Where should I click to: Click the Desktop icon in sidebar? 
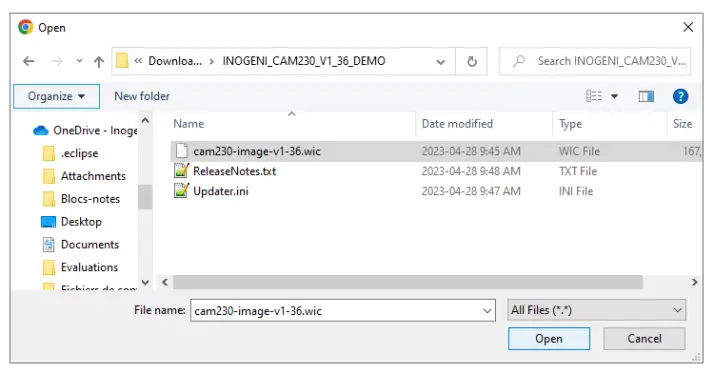pyautogui.click(x=48, y=222)
